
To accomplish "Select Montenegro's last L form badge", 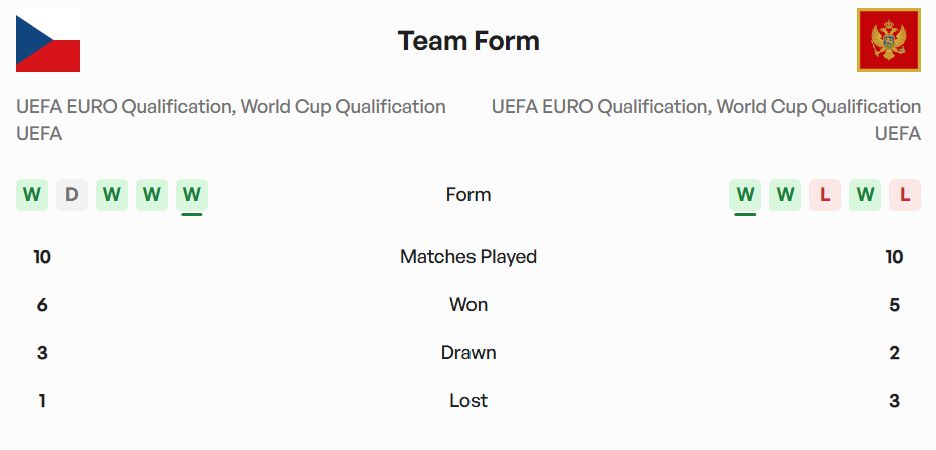I will (x=904, y=194).
